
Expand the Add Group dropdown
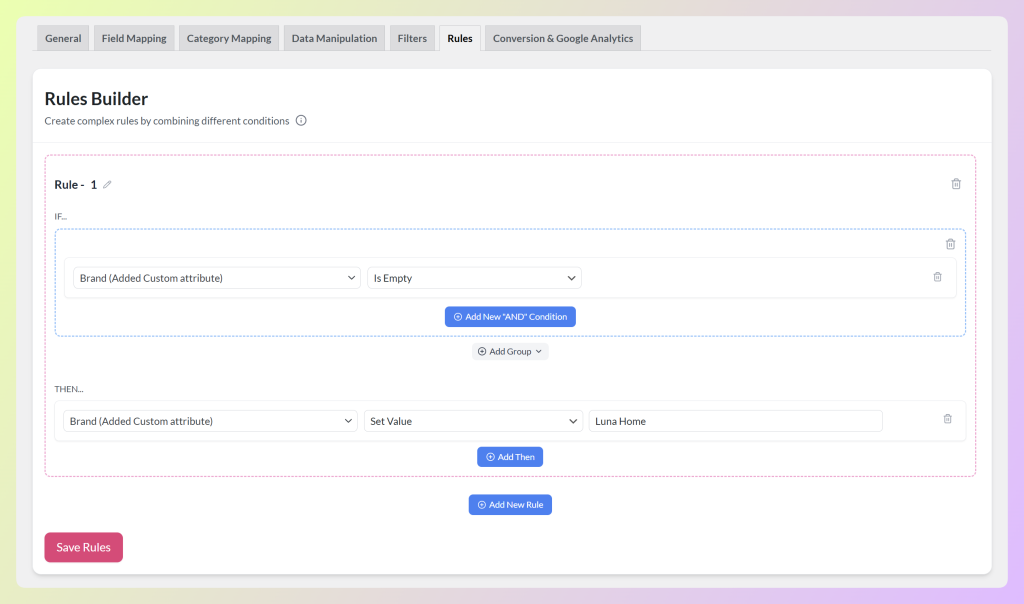pyautogui.click(x=510, y=351)
